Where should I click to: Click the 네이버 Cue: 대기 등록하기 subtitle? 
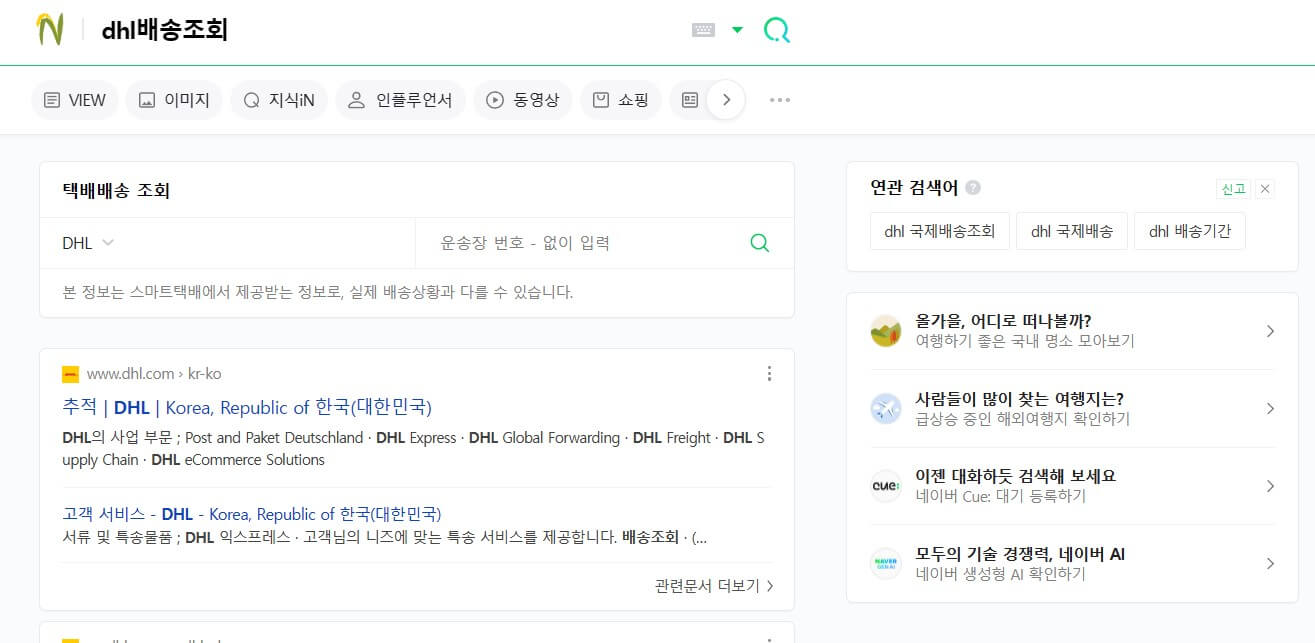tap(1000, 496)
